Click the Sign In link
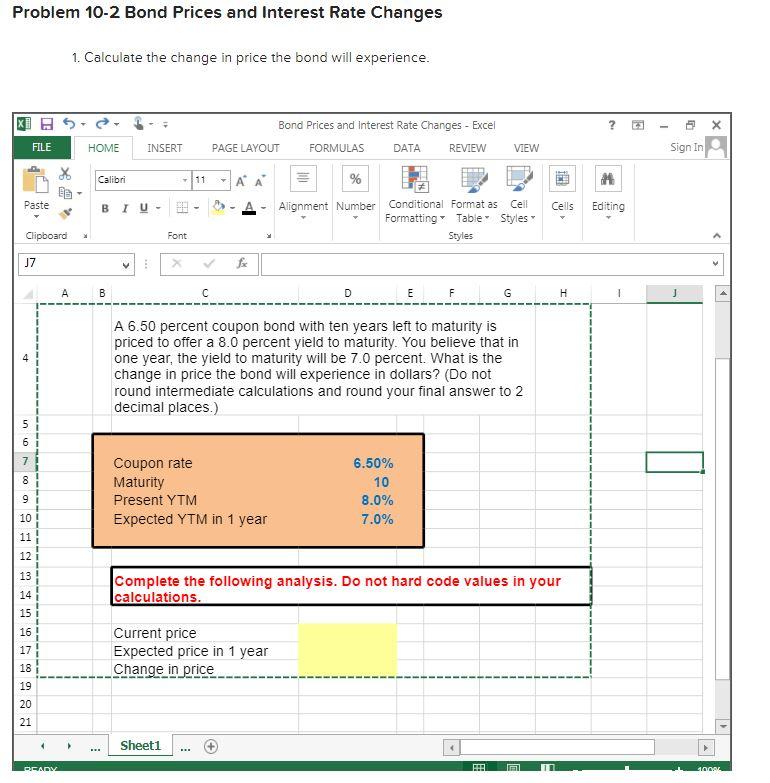770x783 pixels. pyautogui.click(x=687, y=147)
